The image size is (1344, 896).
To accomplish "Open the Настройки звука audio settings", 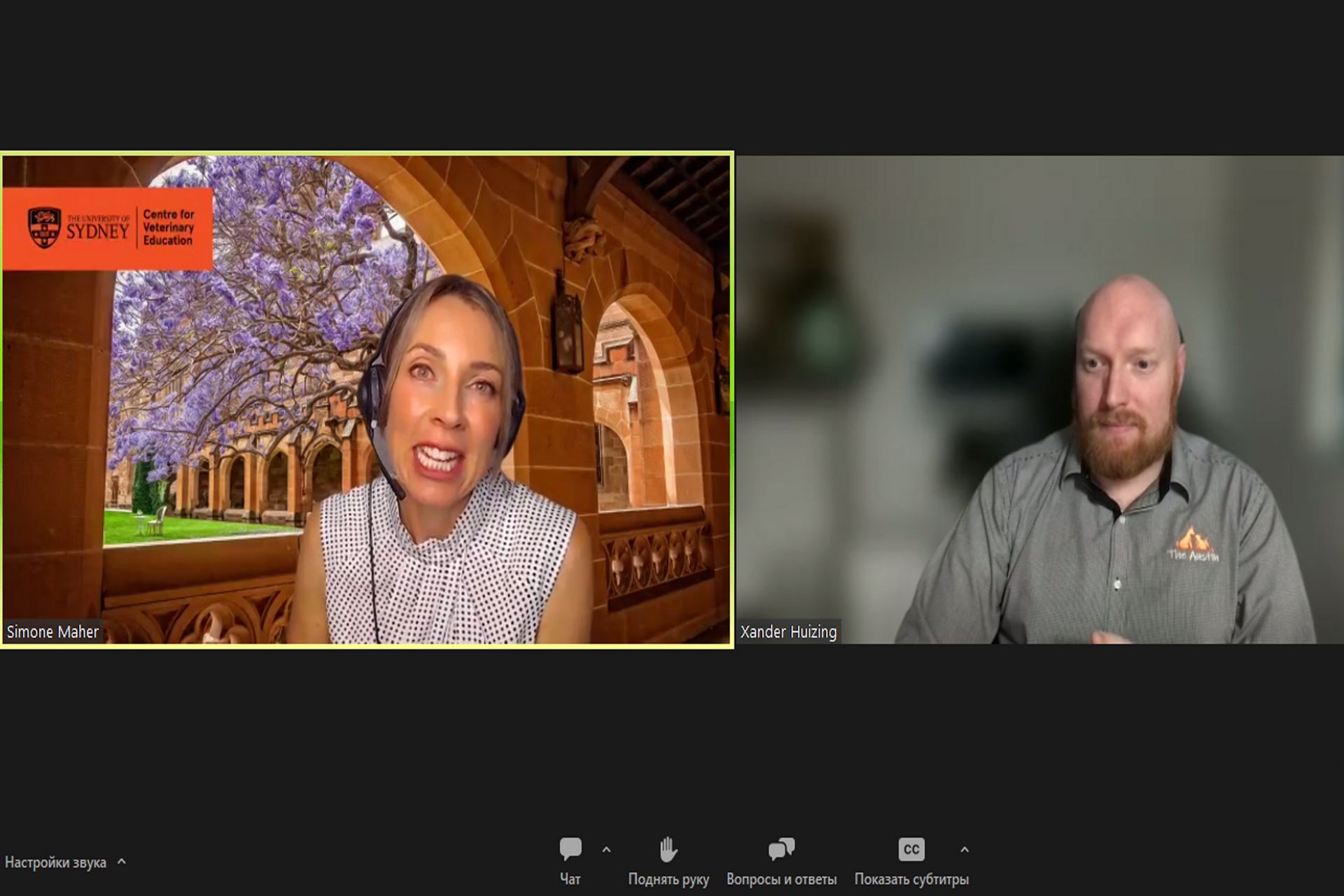I will click(55, 862).
